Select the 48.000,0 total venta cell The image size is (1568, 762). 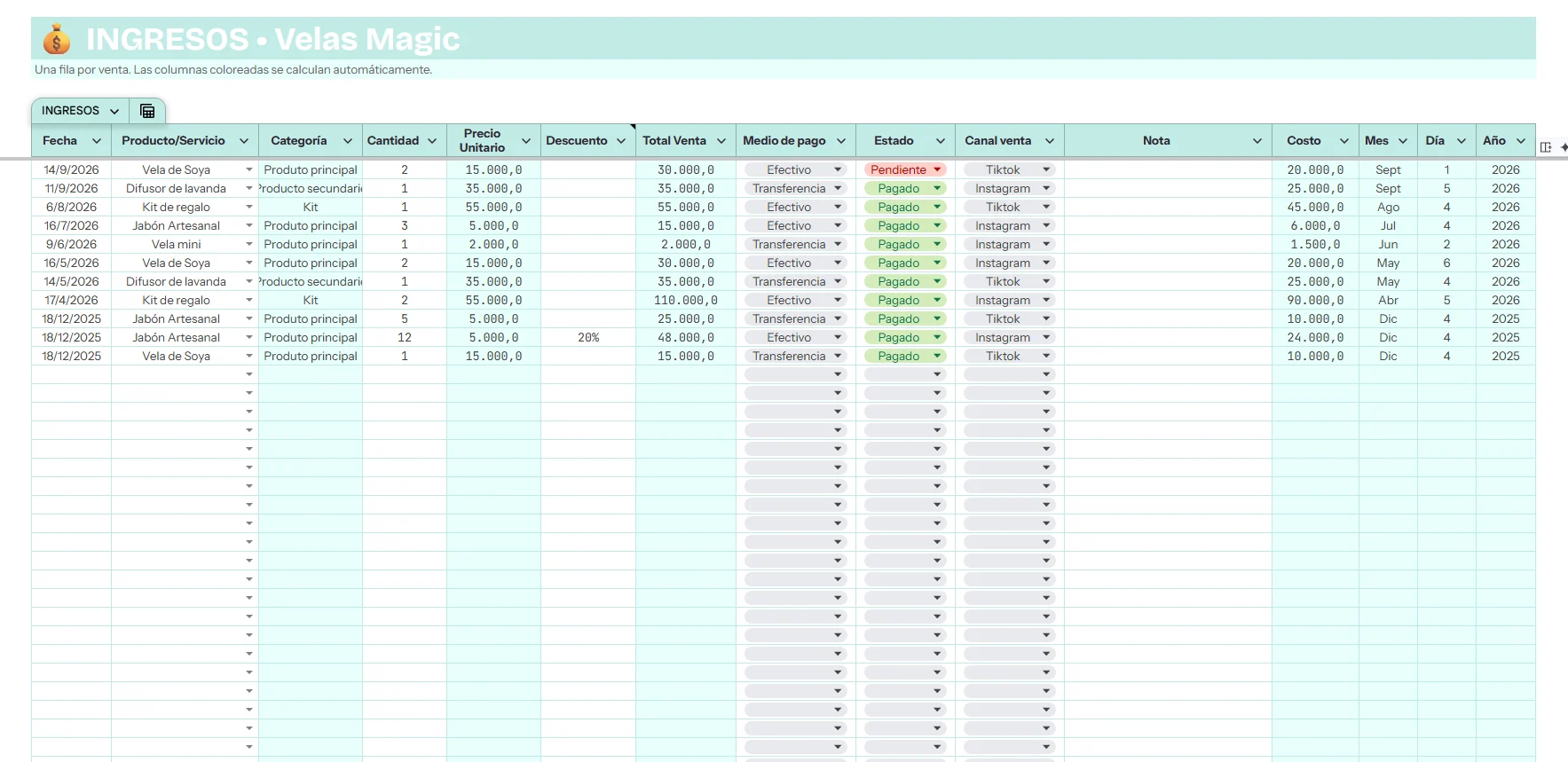tap(686, 337)
